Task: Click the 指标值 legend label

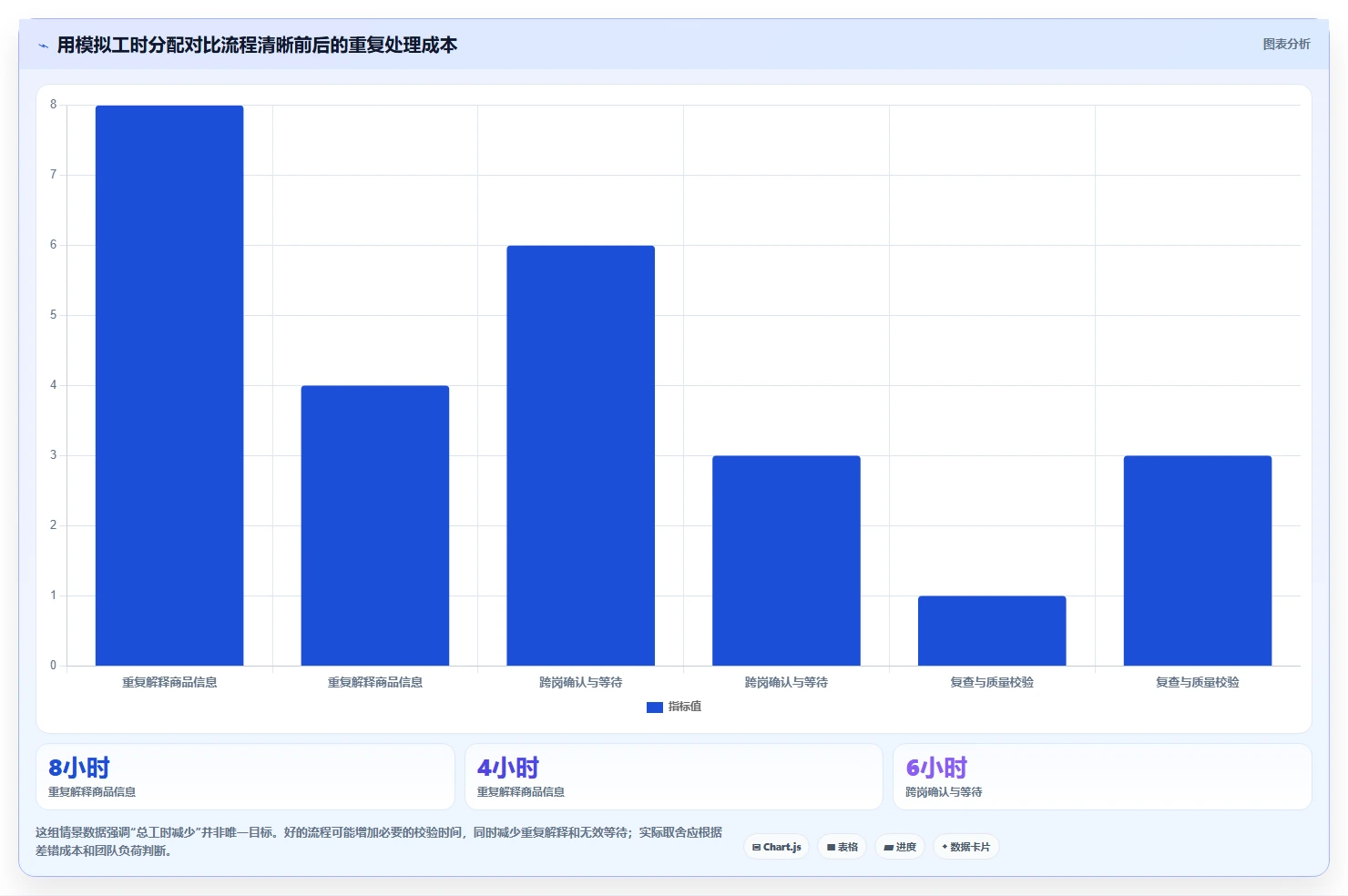Action: click(685, 707)
